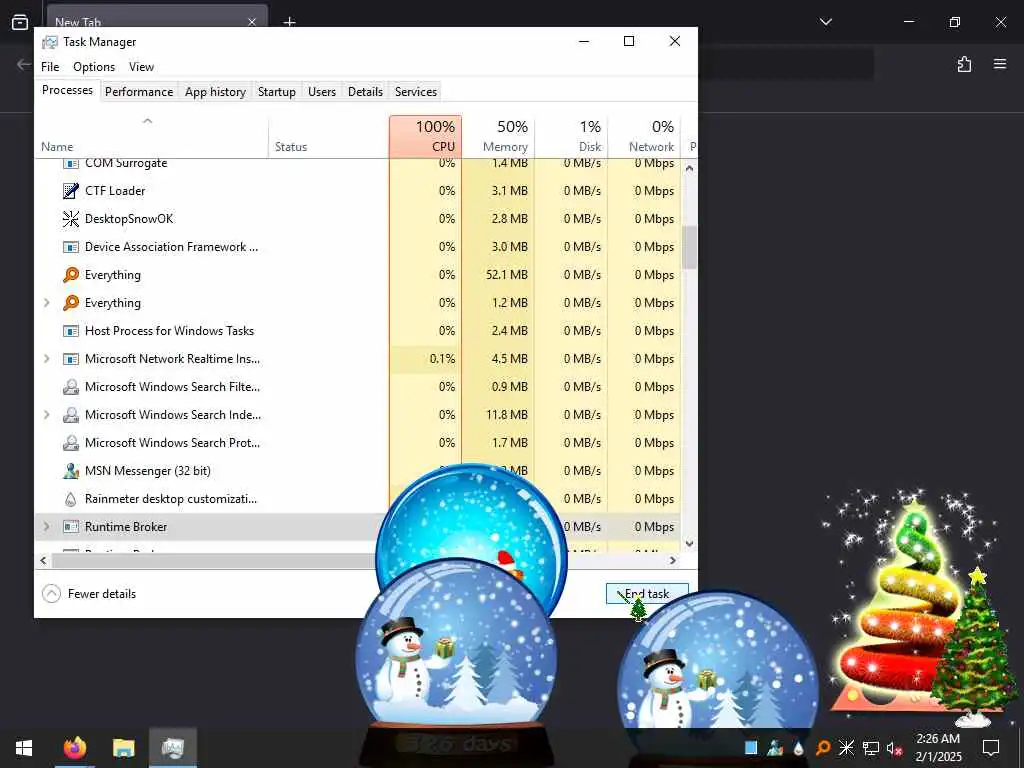Click the horizontal scroll left arrow

(x=44, y=560)
